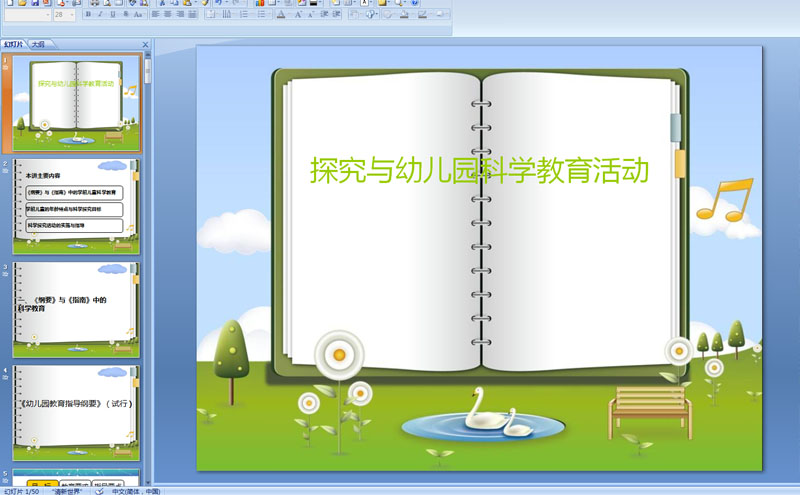Open the Shape Fill color tool
Screen dimensions: 800x495
[404, 14]
